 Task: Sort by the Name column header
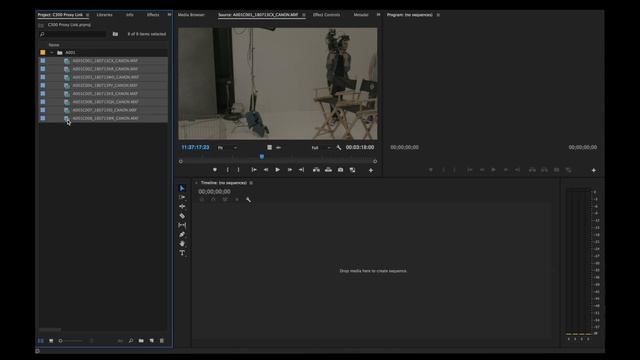[54, 45]
